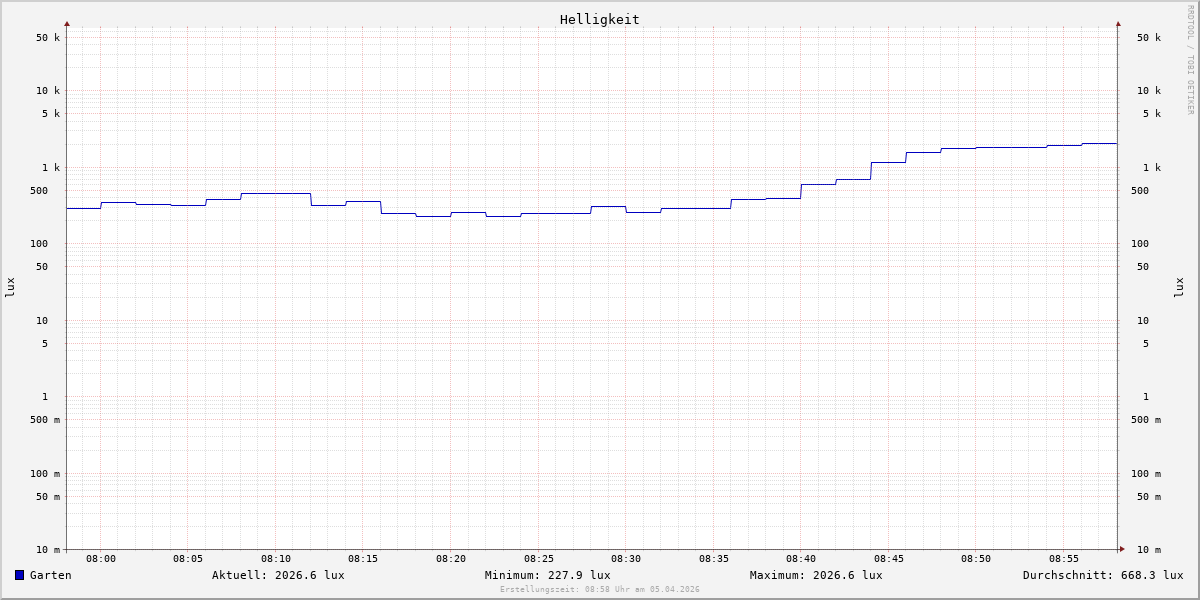Select the Durchschnitt: 668.3 lux value
Screen dimensions: 1200x600
[x=1102, y=575]
